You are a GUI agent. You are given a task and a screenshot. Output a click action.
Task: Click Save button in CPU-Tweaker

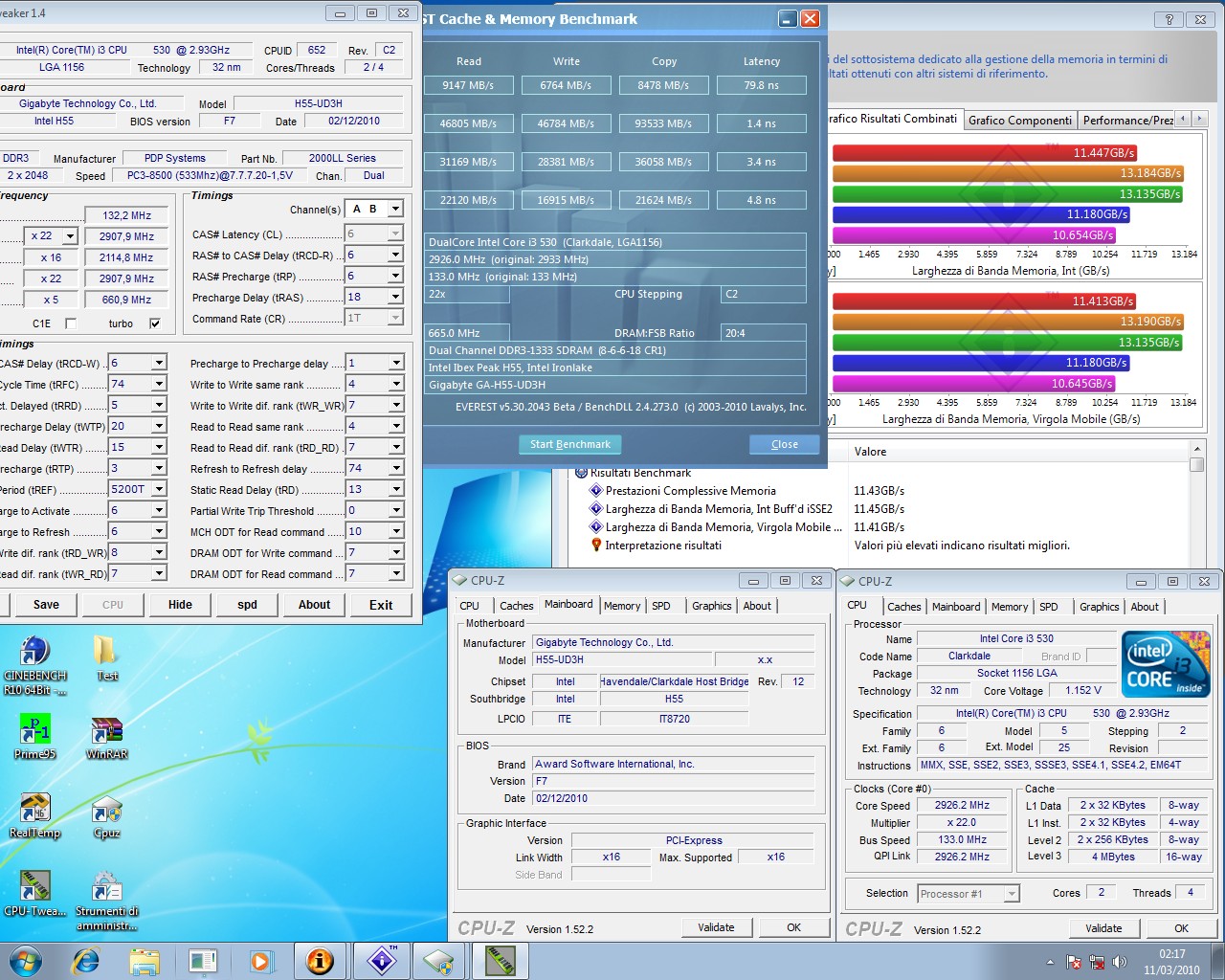(46, 605)
